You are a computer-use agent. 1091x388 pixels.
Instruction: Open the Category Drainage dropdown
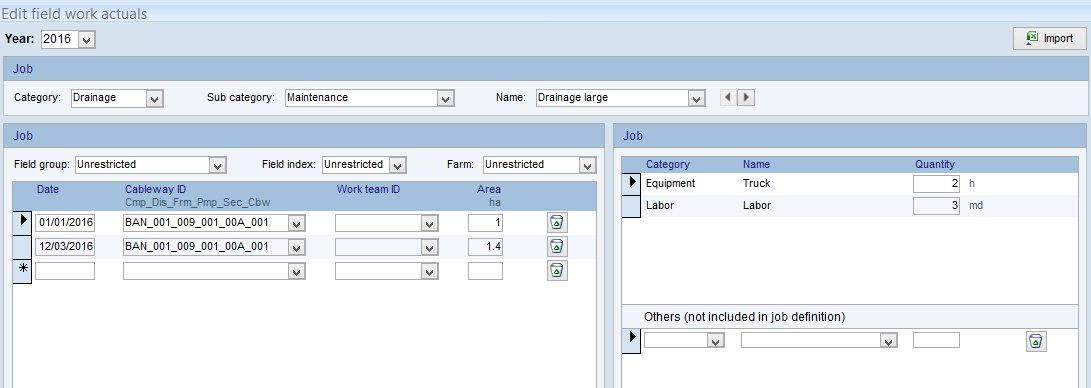click(155, 98)
